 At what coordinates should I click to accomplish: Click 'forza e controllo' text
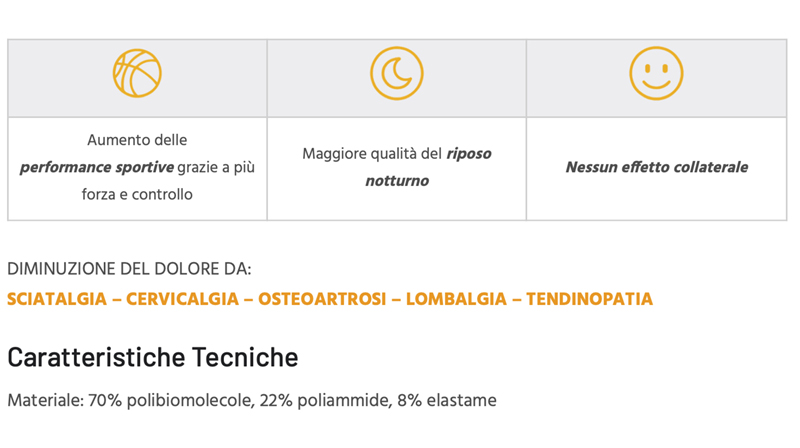(x=137, y=195)
